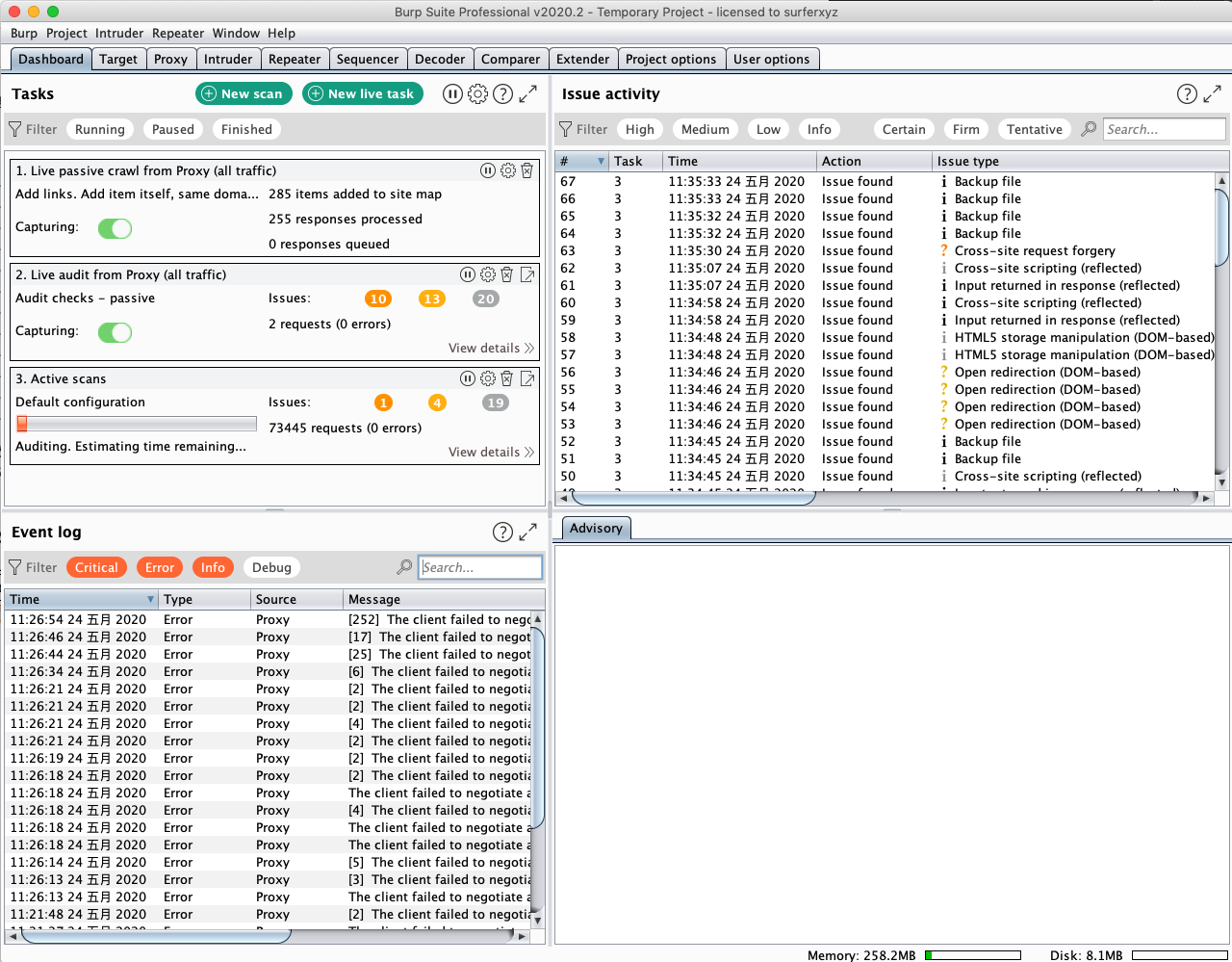1232x962 pixels.
Task: Click the Active scans progress bar
Action: (x=137, y=424)
